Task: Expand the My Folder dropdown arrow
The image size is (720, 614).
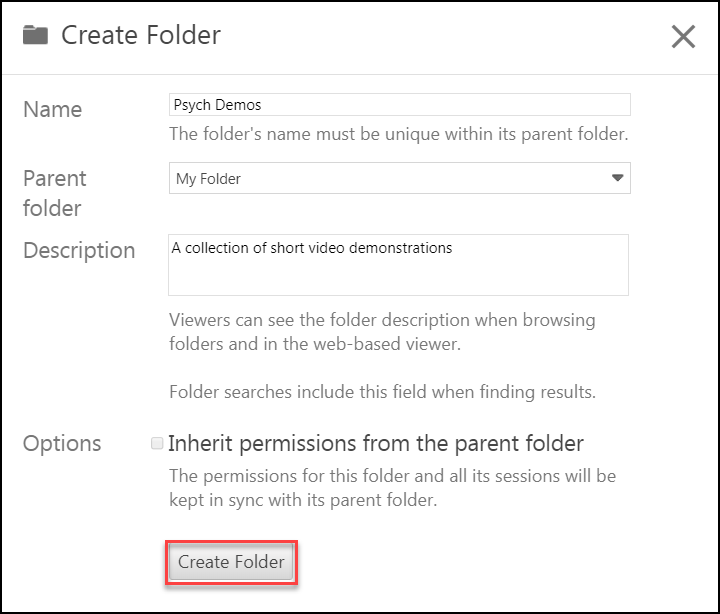Action: pyautogui.click(x=617, y=179)
